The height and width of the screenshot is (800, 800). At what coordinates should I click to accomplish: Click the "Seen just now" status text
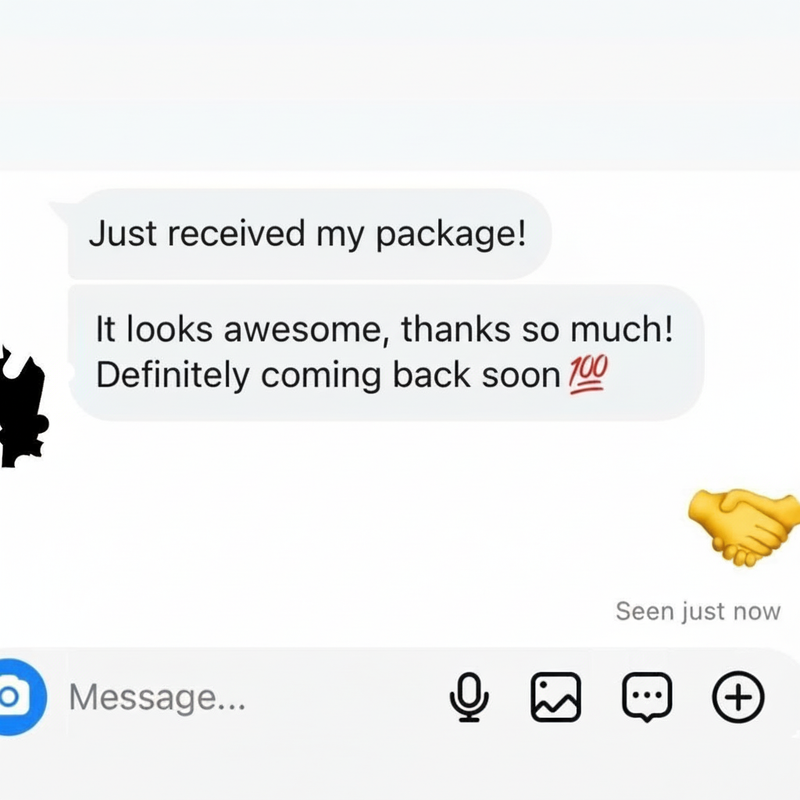coord(698,611)
